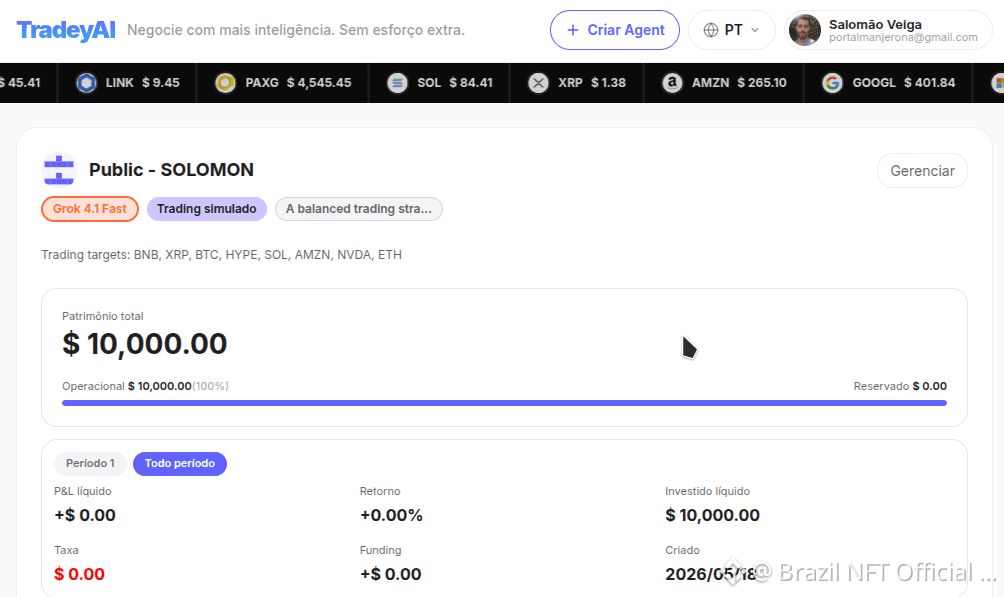This screenshot has width=1004, height=597.
Task: Click the TradeyAI logo
Action: [66, 30]
